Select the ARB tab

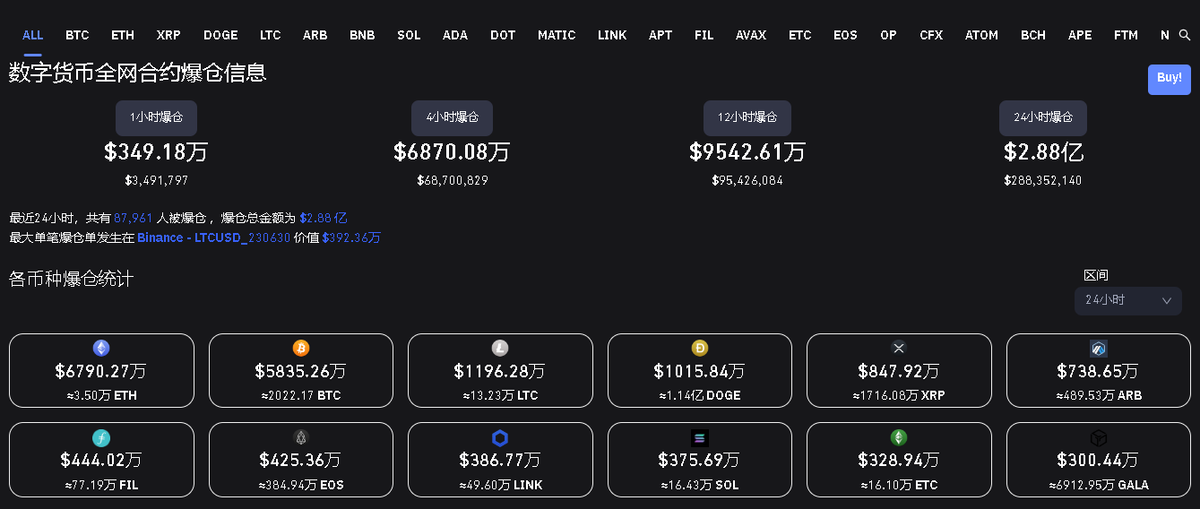315,35
